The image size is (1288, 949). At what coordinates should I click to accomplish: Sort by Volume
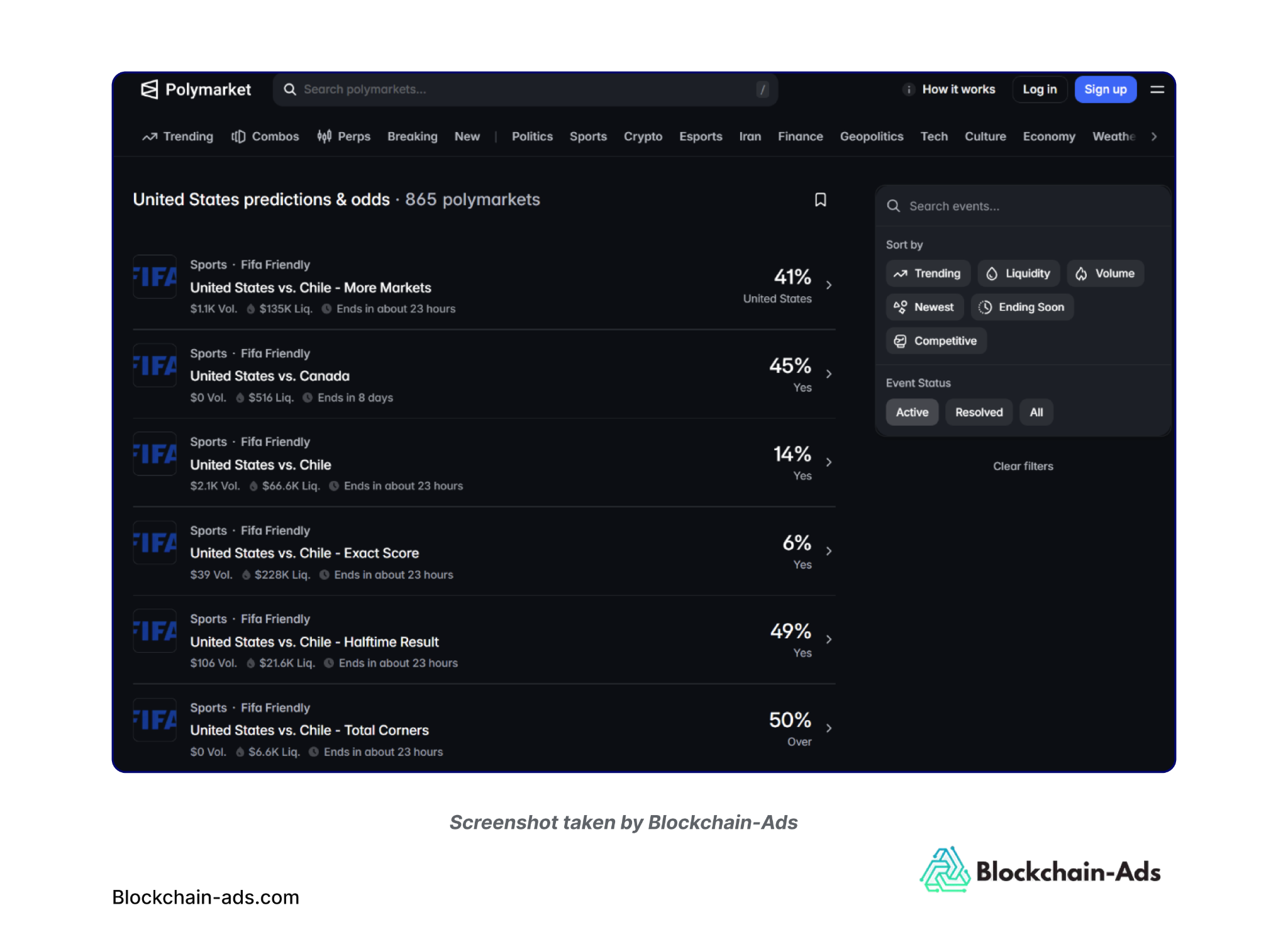(x=1105, y=274)
